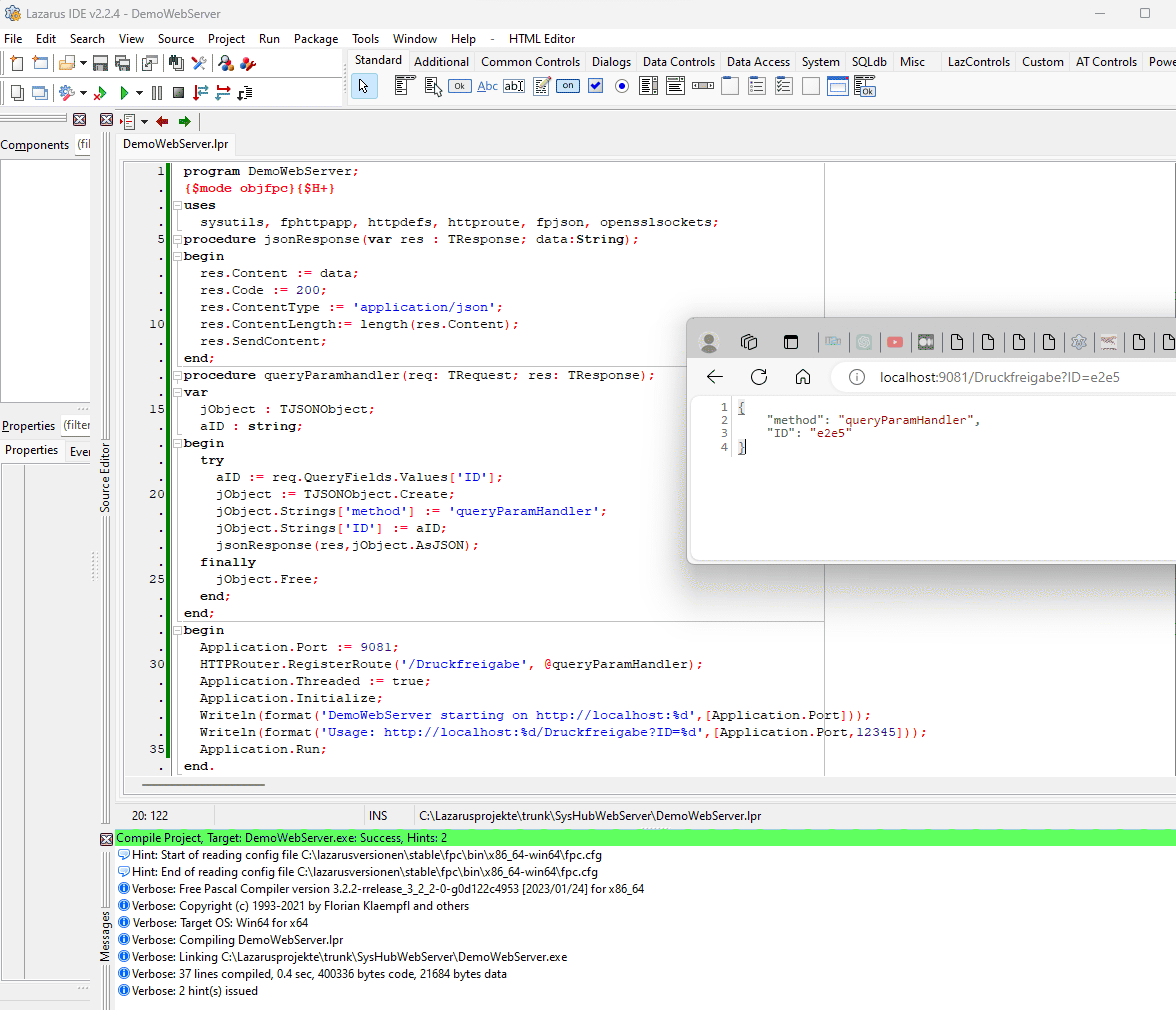Viewport: 1176px width, 1010px height.
Task: Pick the TCheckBox component icon
Action: point(596,86)
